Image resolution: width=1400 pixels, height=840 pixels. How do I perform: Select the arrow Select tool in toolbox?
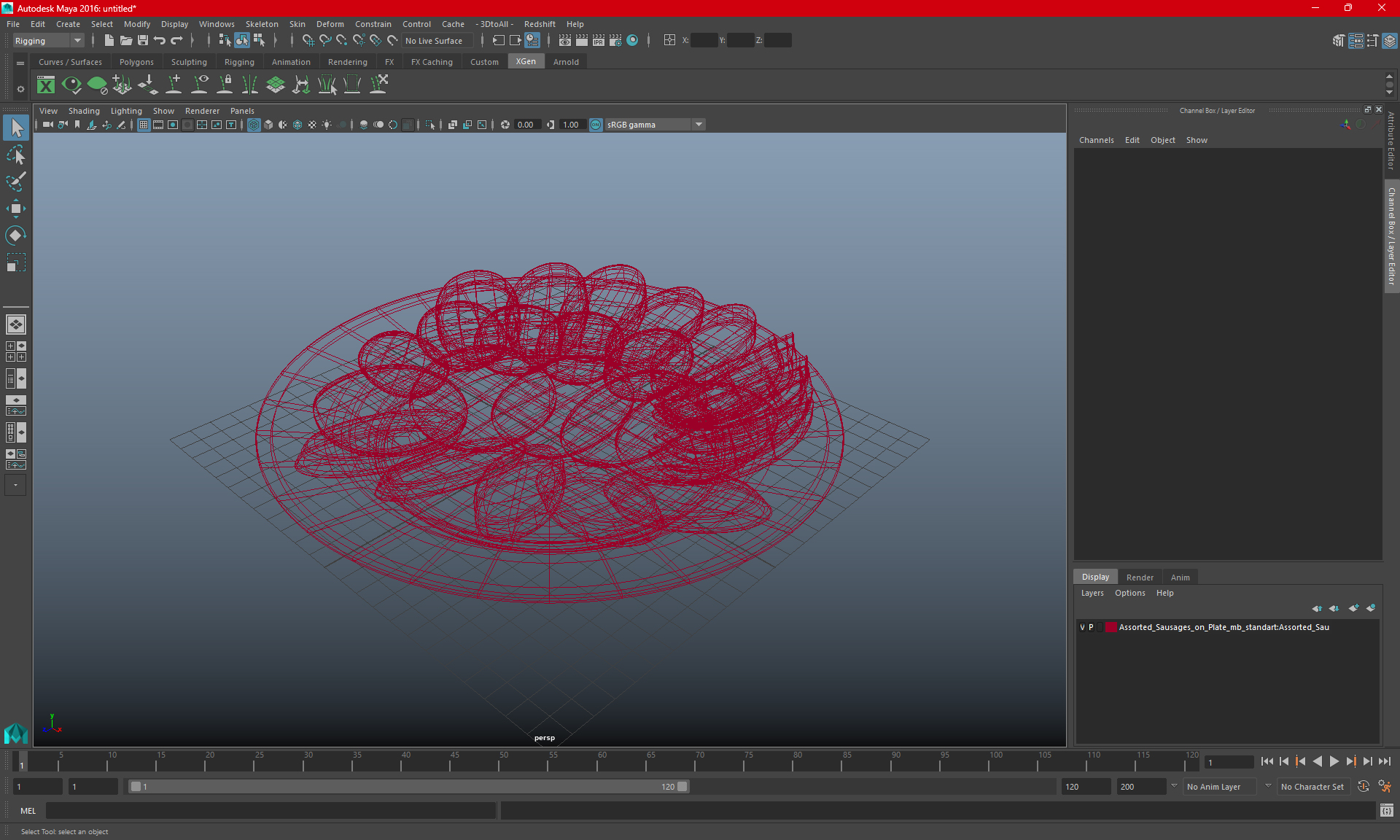(x=16, y=128)
